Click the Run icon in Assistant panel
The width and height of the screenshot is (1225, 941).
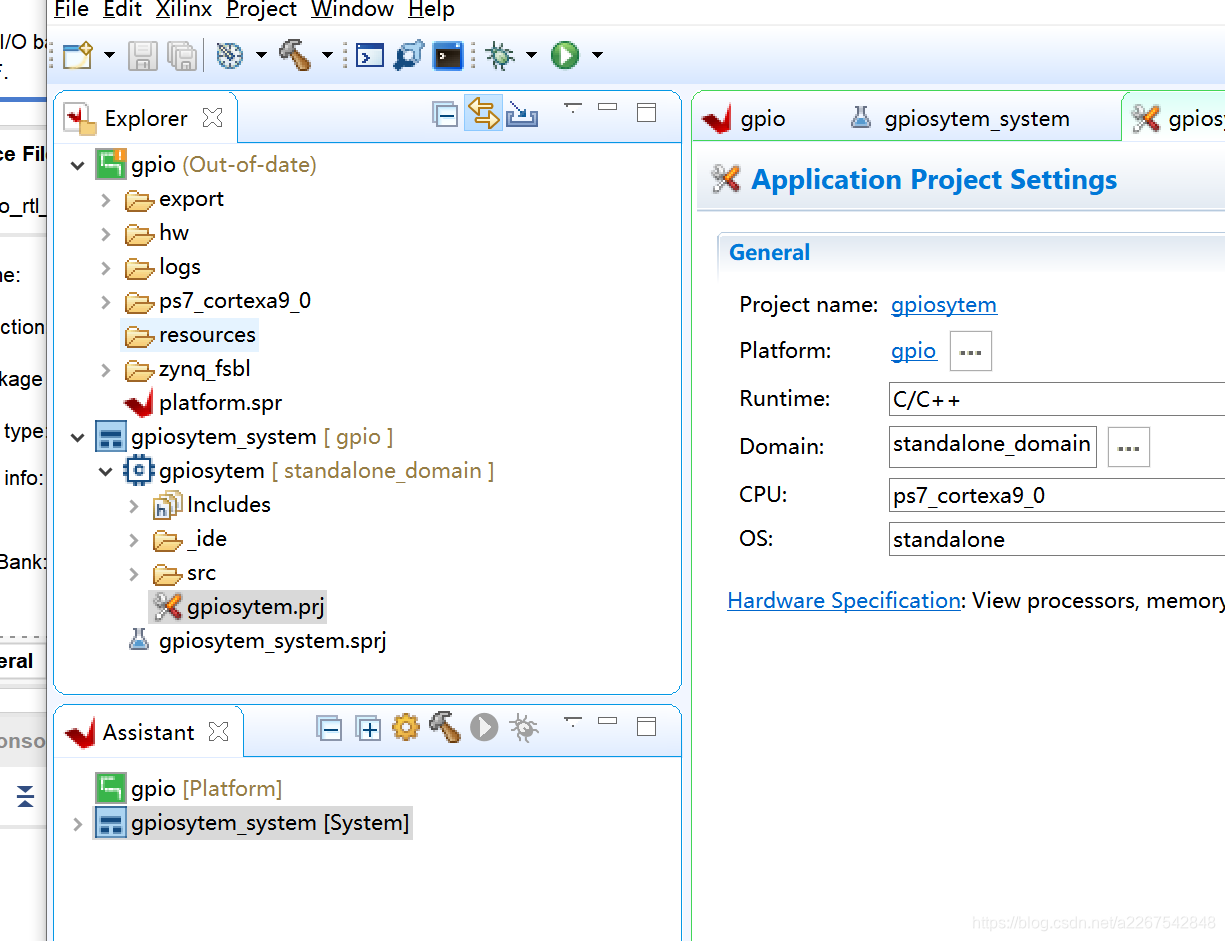point(484,727)
